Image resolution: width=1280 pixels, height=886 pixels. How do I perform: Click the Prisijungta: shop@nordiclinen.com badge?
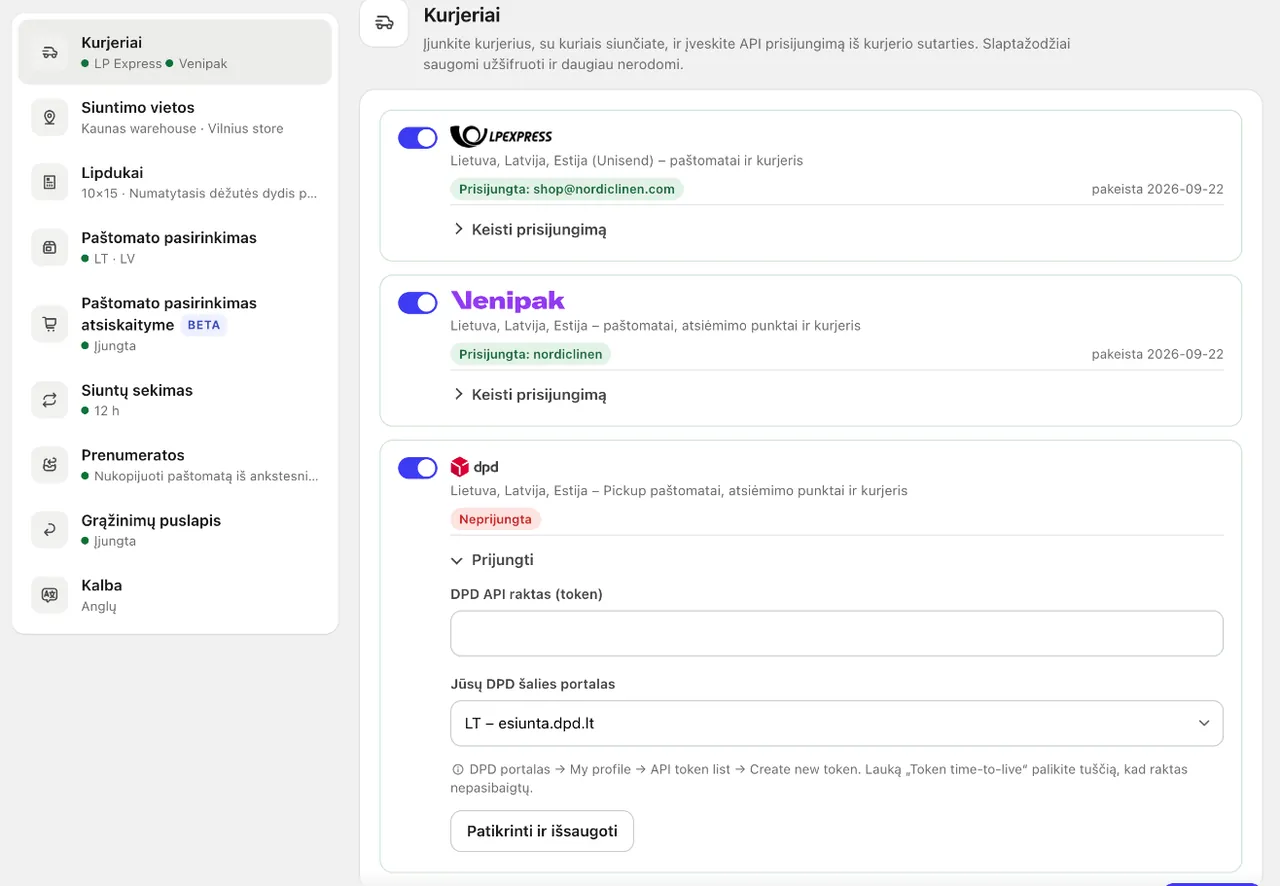tap(567, 189)
